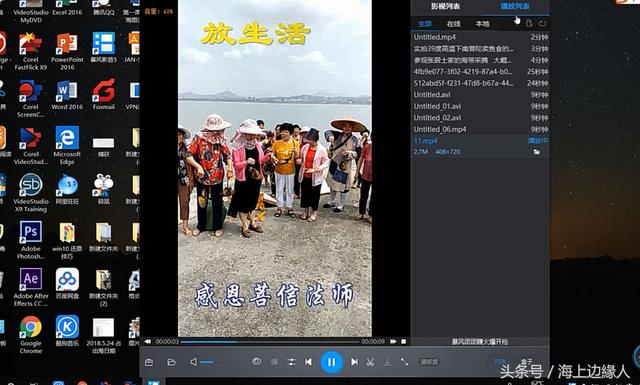Click the document icon in the playlist header
Image resolution: width=640 pixels, height=385 pixels.
point(529,23)
